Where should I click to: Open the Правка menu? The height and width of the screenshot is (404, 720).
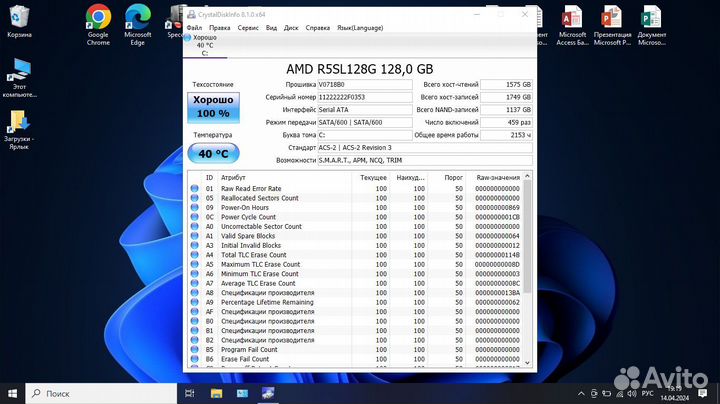pos(219,28)
